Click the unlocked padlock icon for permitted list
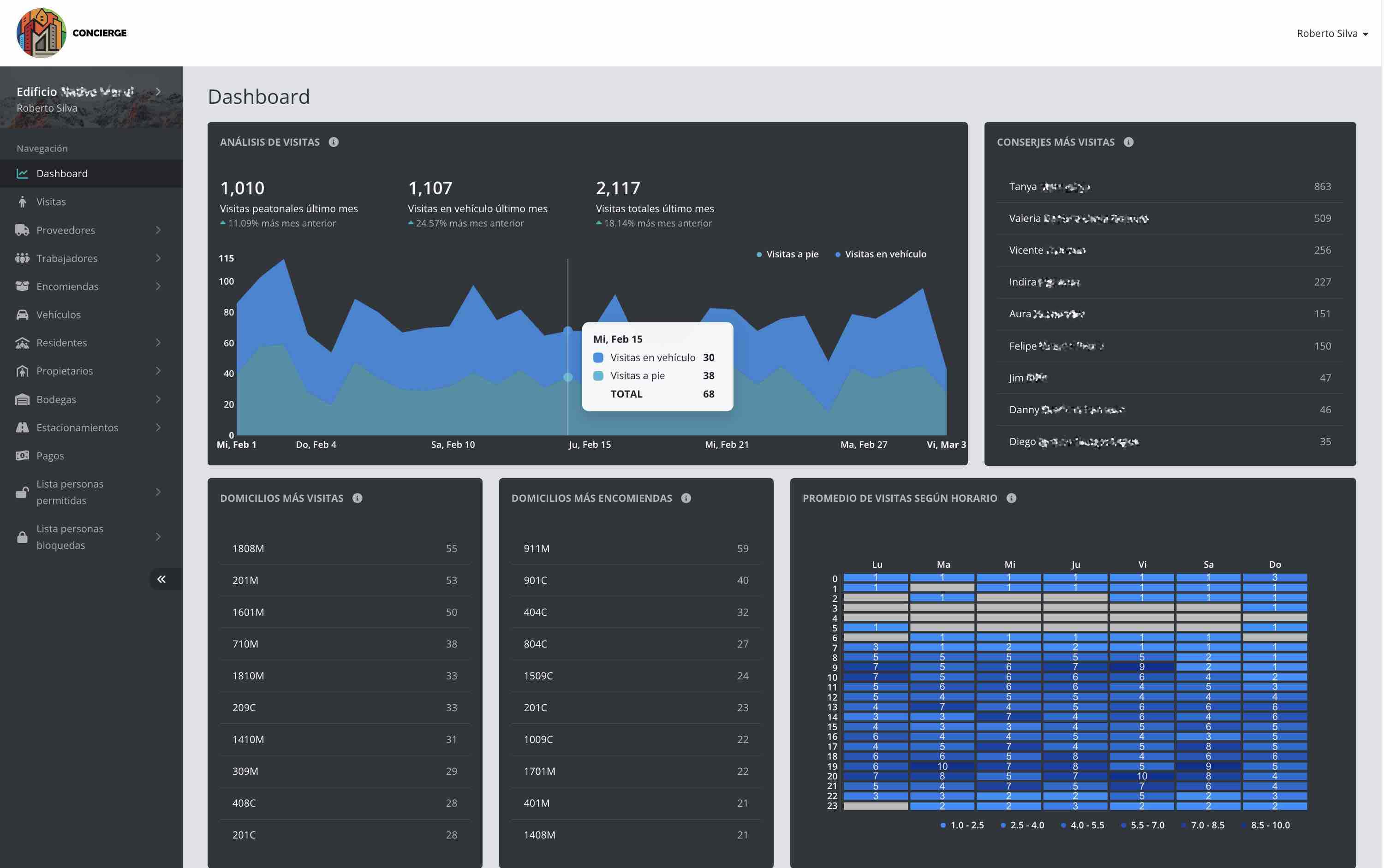This screenshot has height=868, width=1384. coord(23,492)
